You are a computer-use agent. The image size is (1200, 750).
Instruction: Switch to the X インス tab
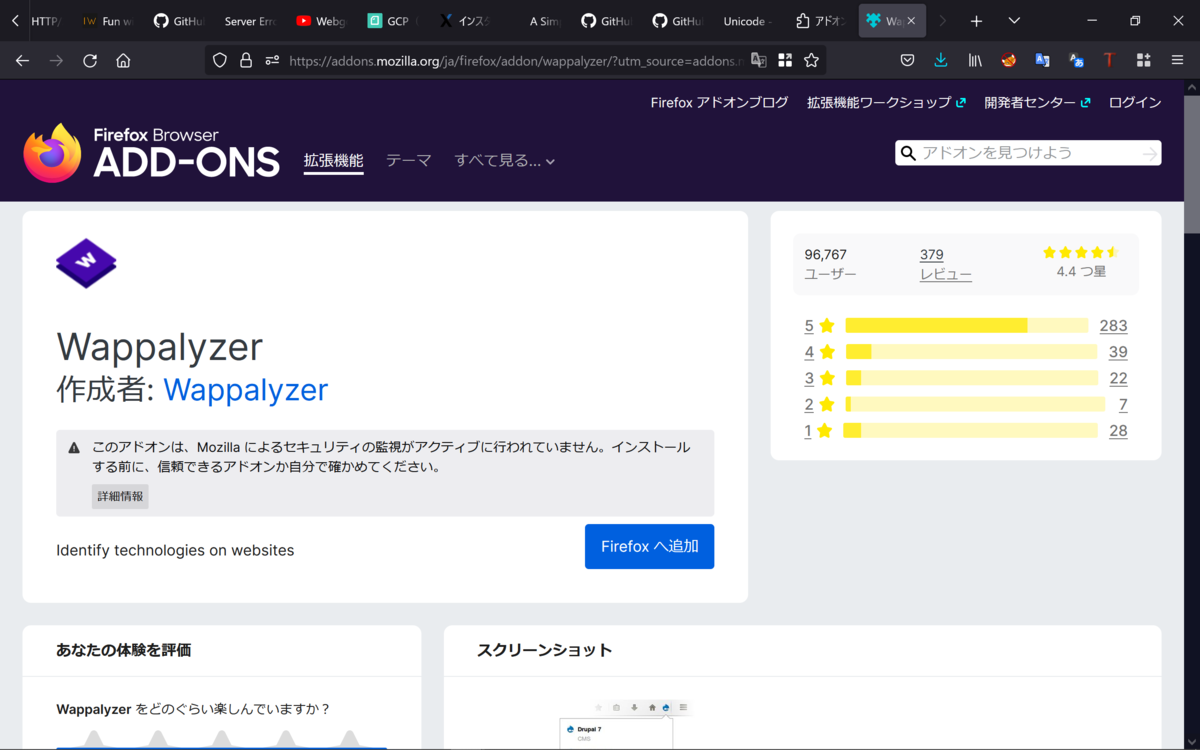pyautogui.click(x=465, y=21)
